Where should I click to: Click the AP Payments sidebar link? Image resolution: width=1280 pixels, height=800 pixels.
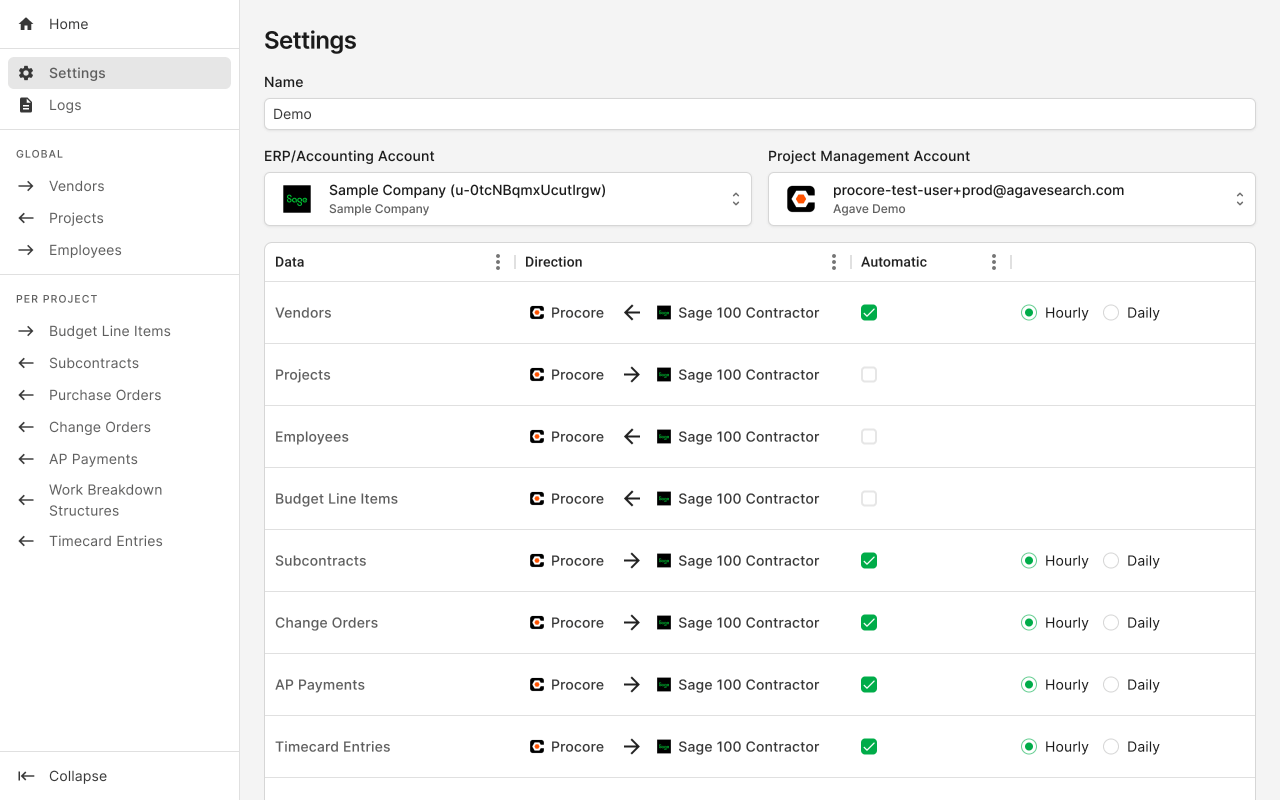tap(119, 459)
